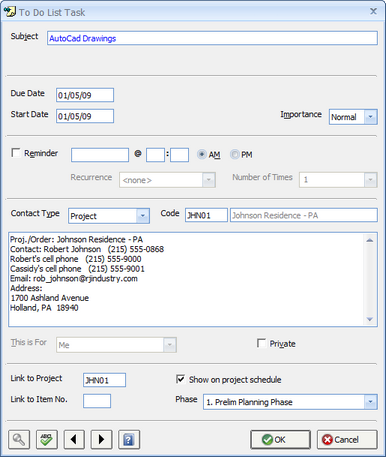The height and width of the screenshot is (457, 386).
Task: Open the Importance dropdown set to Normal
Action: pyautogui.click(x=370, y=117)
